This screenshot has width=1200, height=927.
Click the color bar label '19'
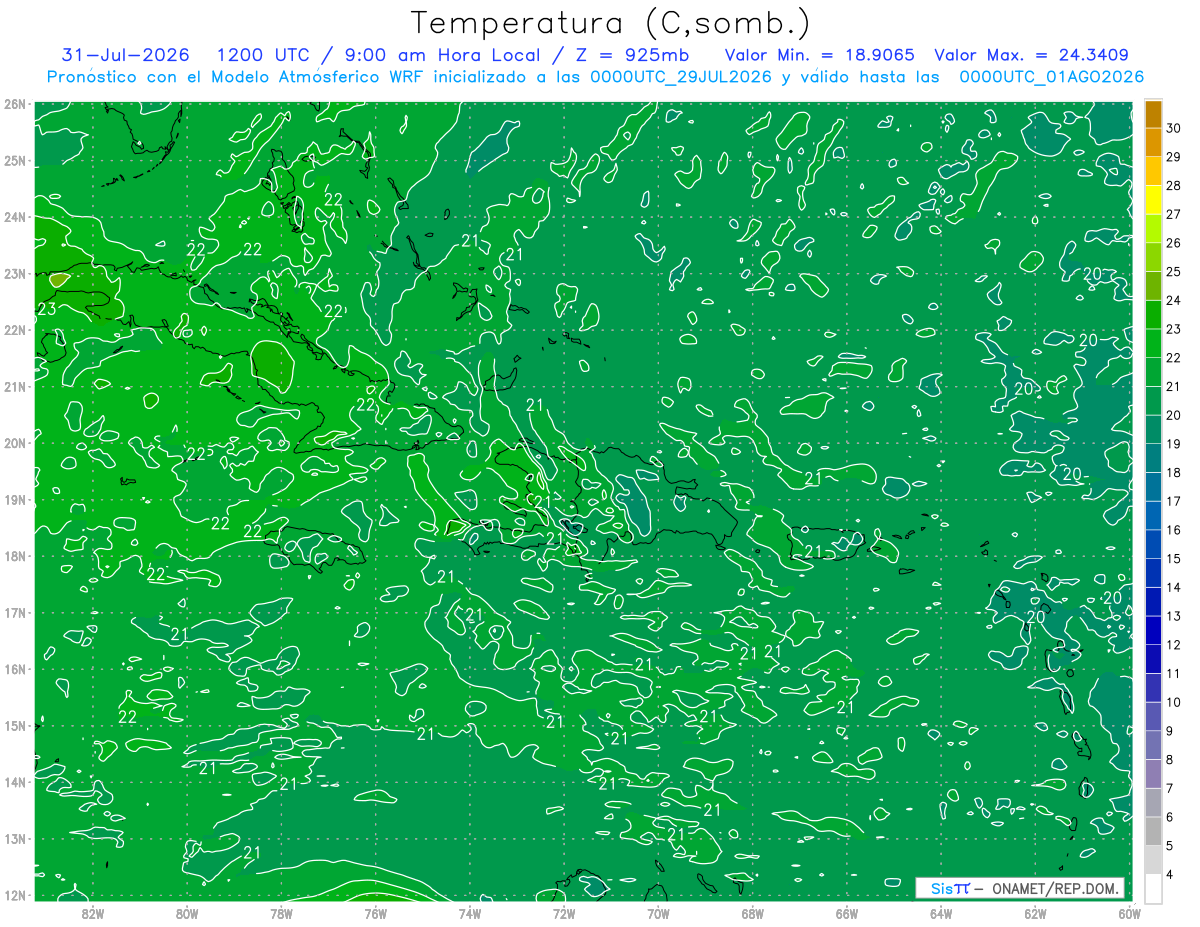click(x=1174, y=444)
